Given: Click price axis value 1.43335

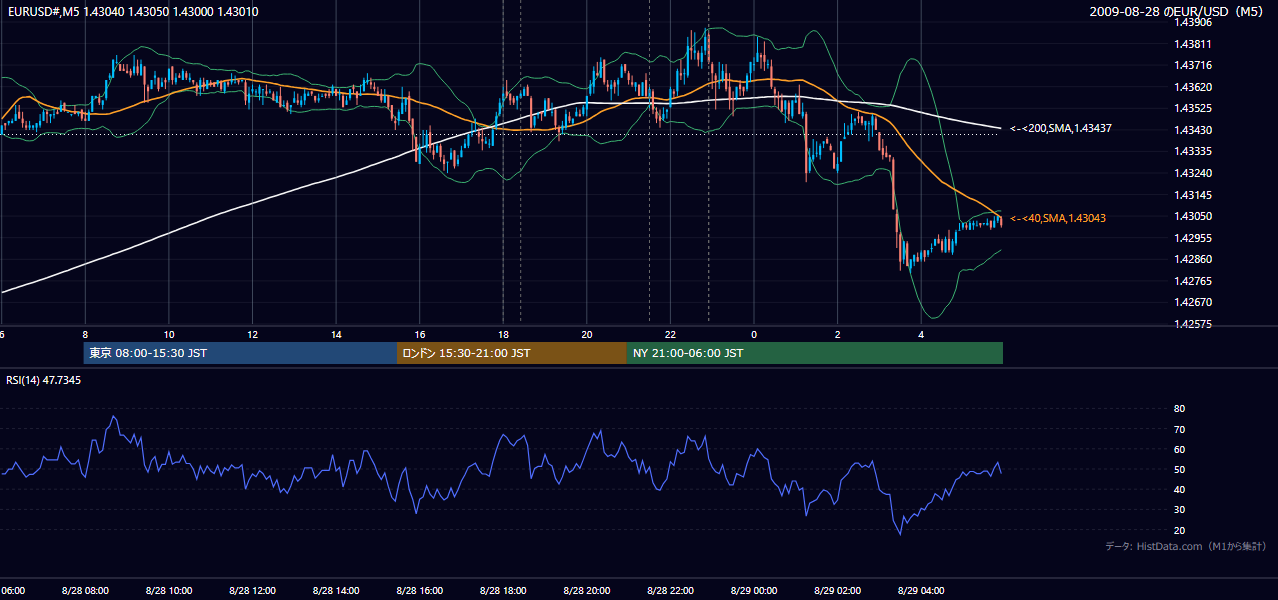Looking at the screenshot, I should click(1192, 151).
